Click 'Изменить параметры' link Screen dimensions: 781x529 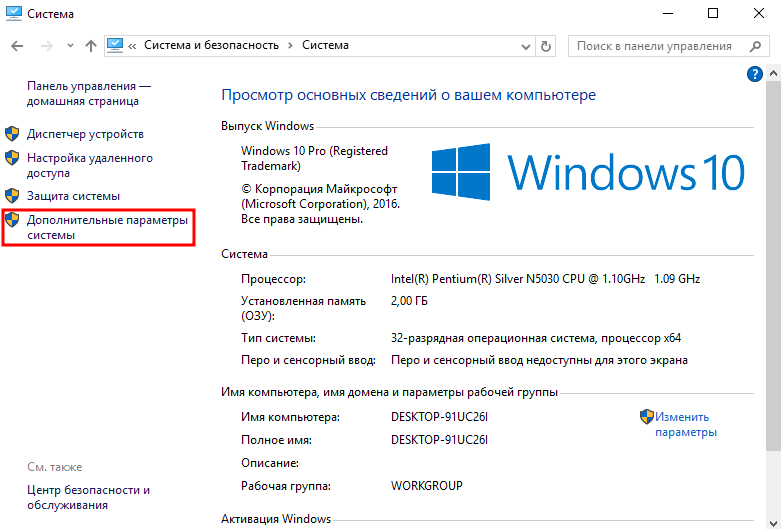[686, 424]
